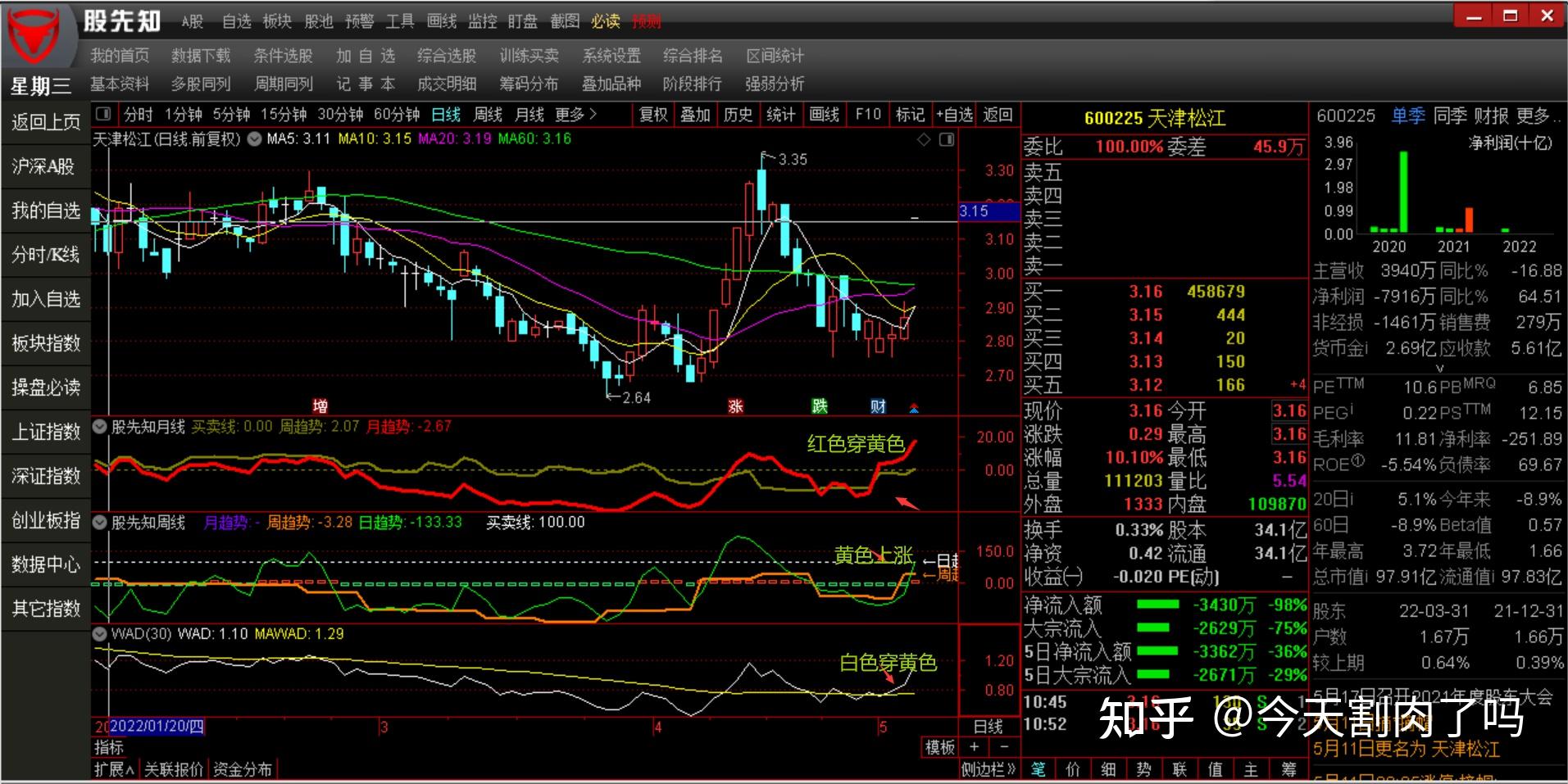
Task: Open the 系统设置 menu item
Action: tap(611, 56)
